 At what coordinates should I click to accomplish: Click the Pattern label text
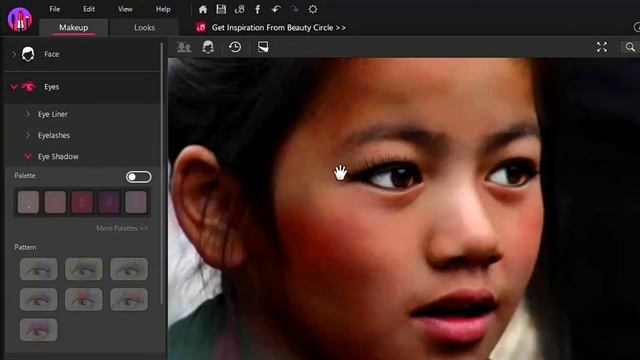pyautogui.click(x=25, y=247)
